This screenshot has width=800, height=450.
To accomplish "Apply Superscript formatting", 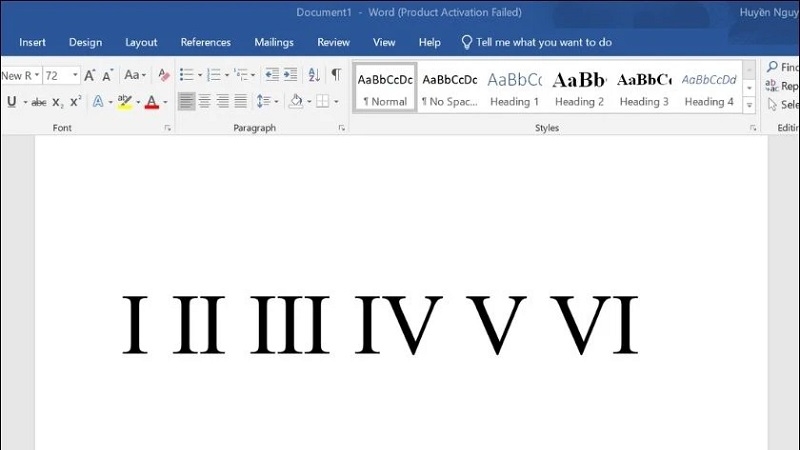I will tap(75, 102).
